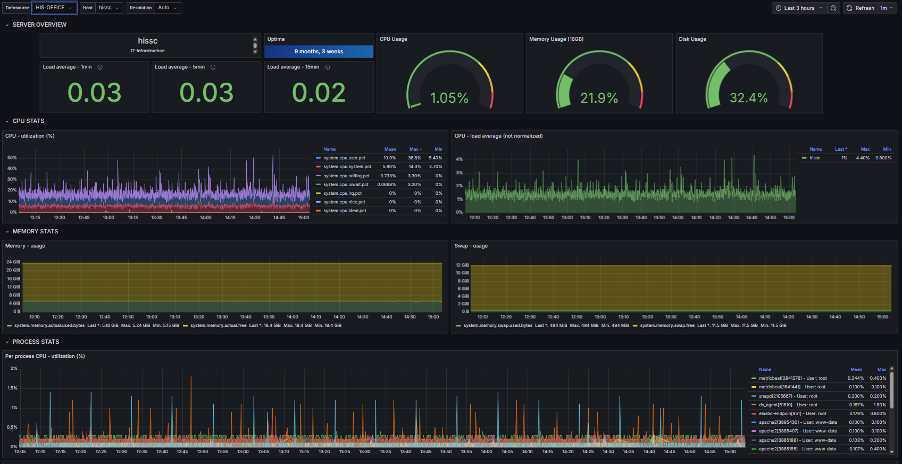Image resolution: width=902 pixels, height=464 pixels.
Task: Click info icon beside Load average 1m
Action: [x=101, y=67]
